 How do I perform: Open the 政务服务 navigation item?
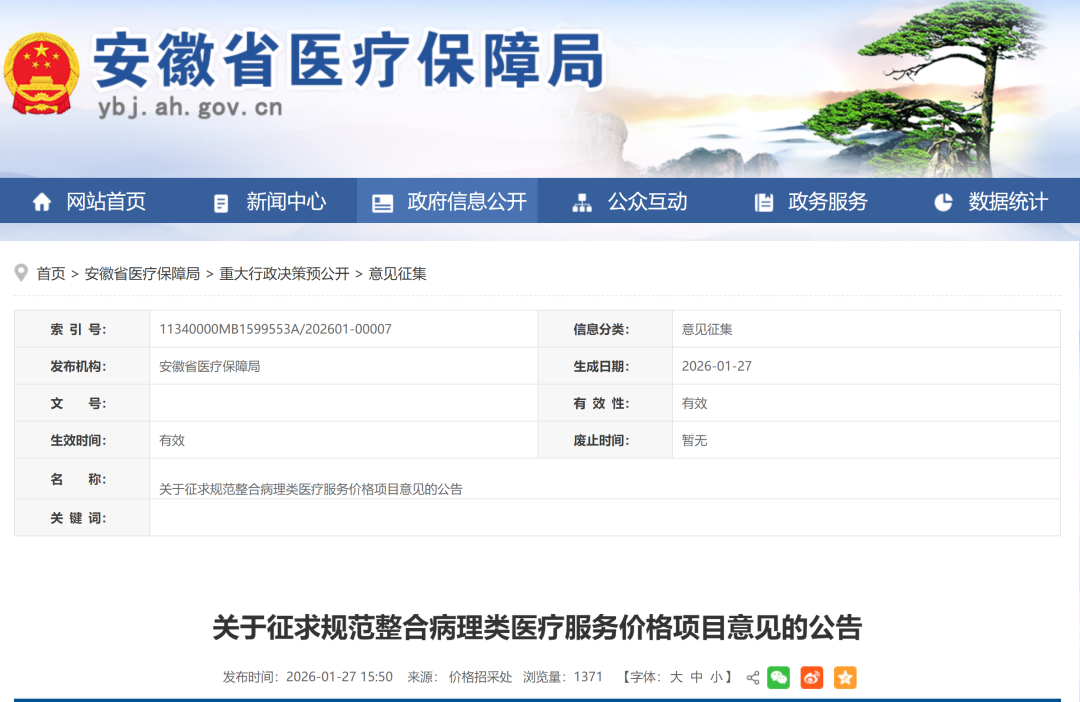[827, 202]
